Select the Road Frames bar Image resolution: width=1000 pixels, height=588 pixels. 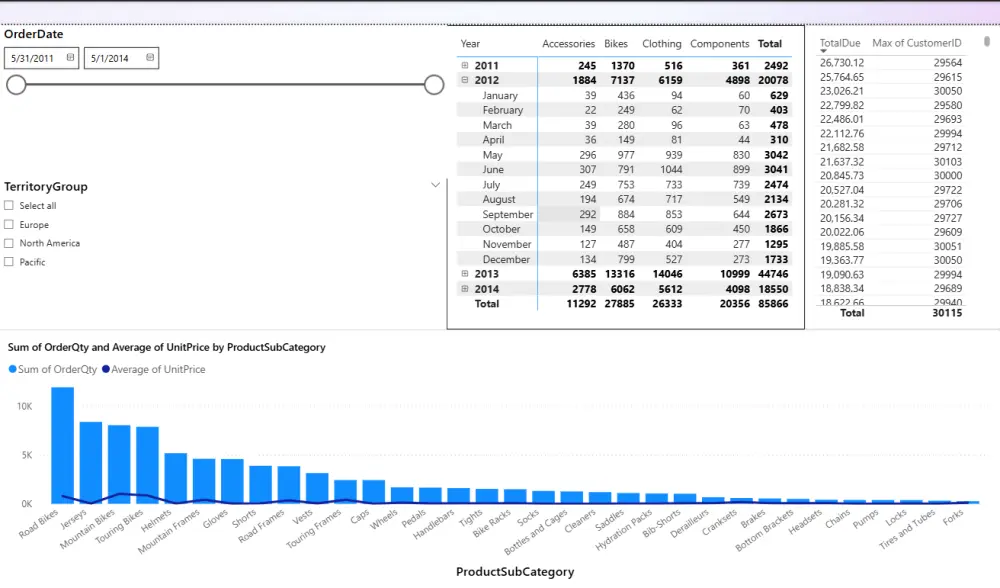click(x=289, y=485)
